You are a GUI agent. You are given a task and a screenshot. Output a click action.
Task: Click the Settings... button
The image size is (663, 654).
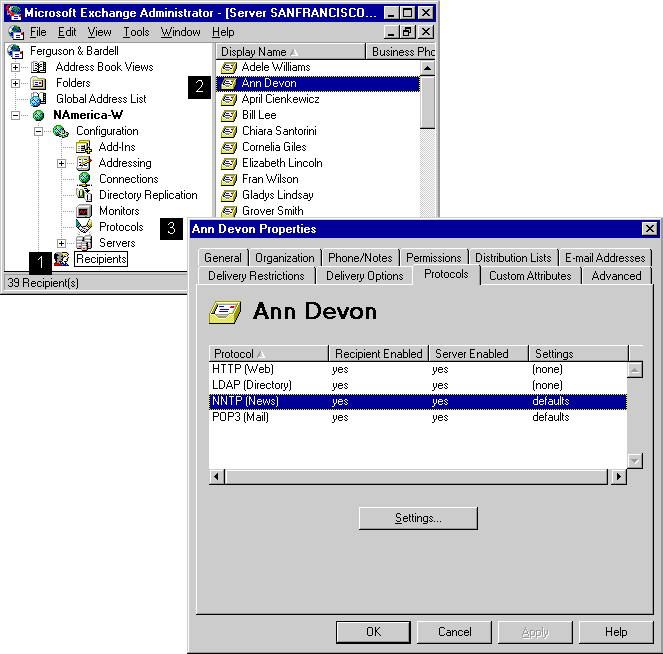tap(418, 518)
